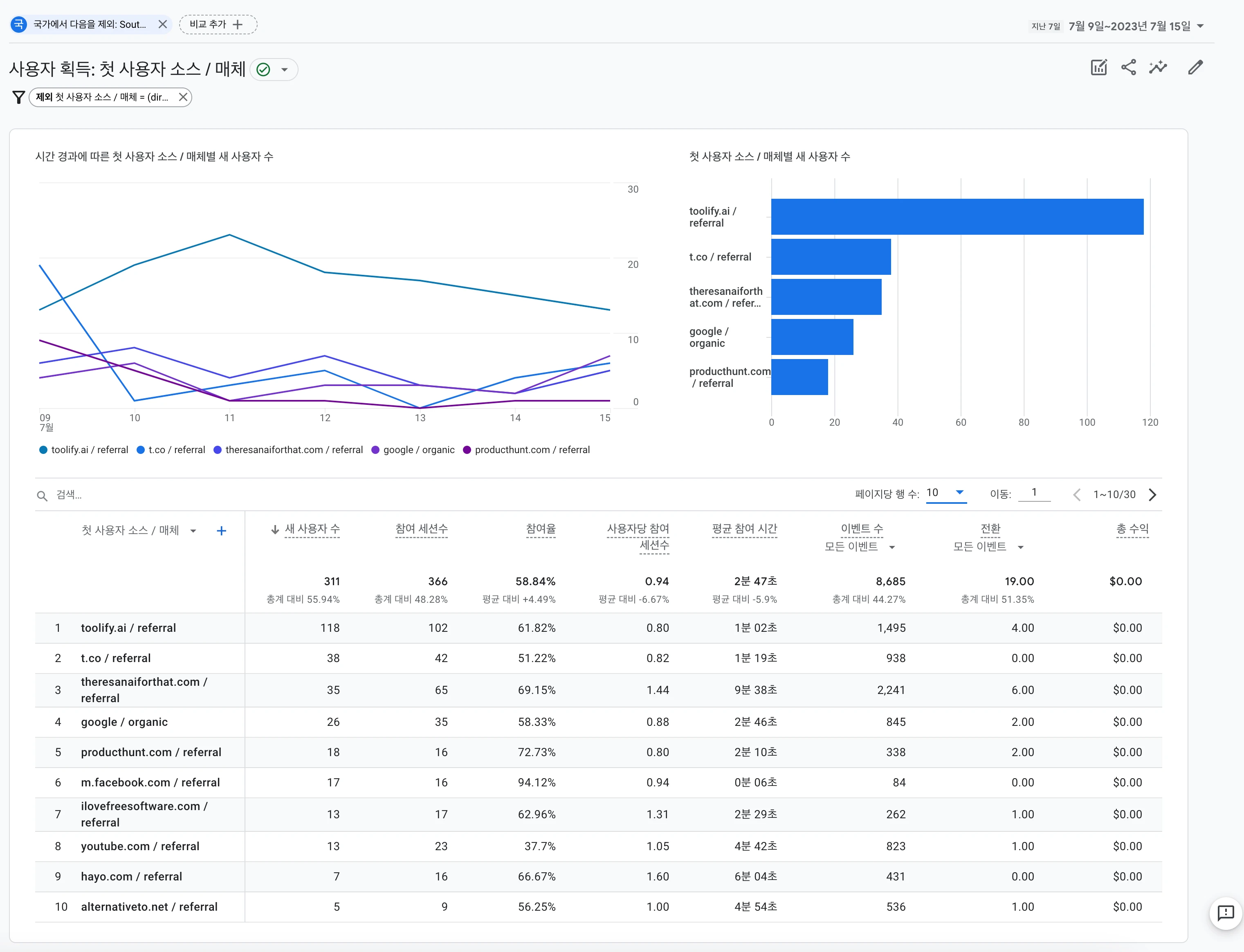Remove the first user source/medium filter
The image size is (1244, 952).
(183, 97)
